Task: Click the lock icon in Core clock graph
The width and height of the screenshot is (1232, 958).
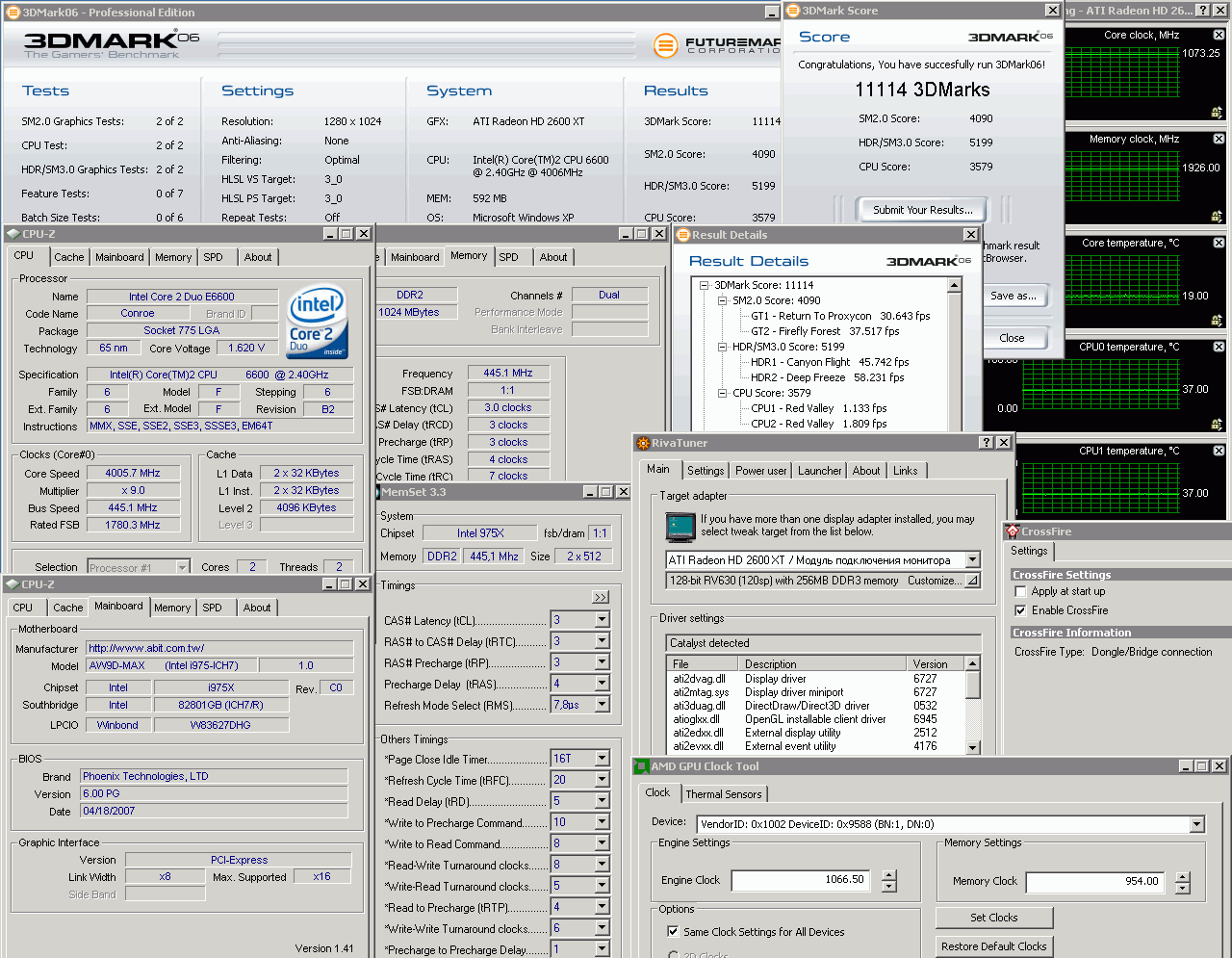Action: (x=1217, y=113)
